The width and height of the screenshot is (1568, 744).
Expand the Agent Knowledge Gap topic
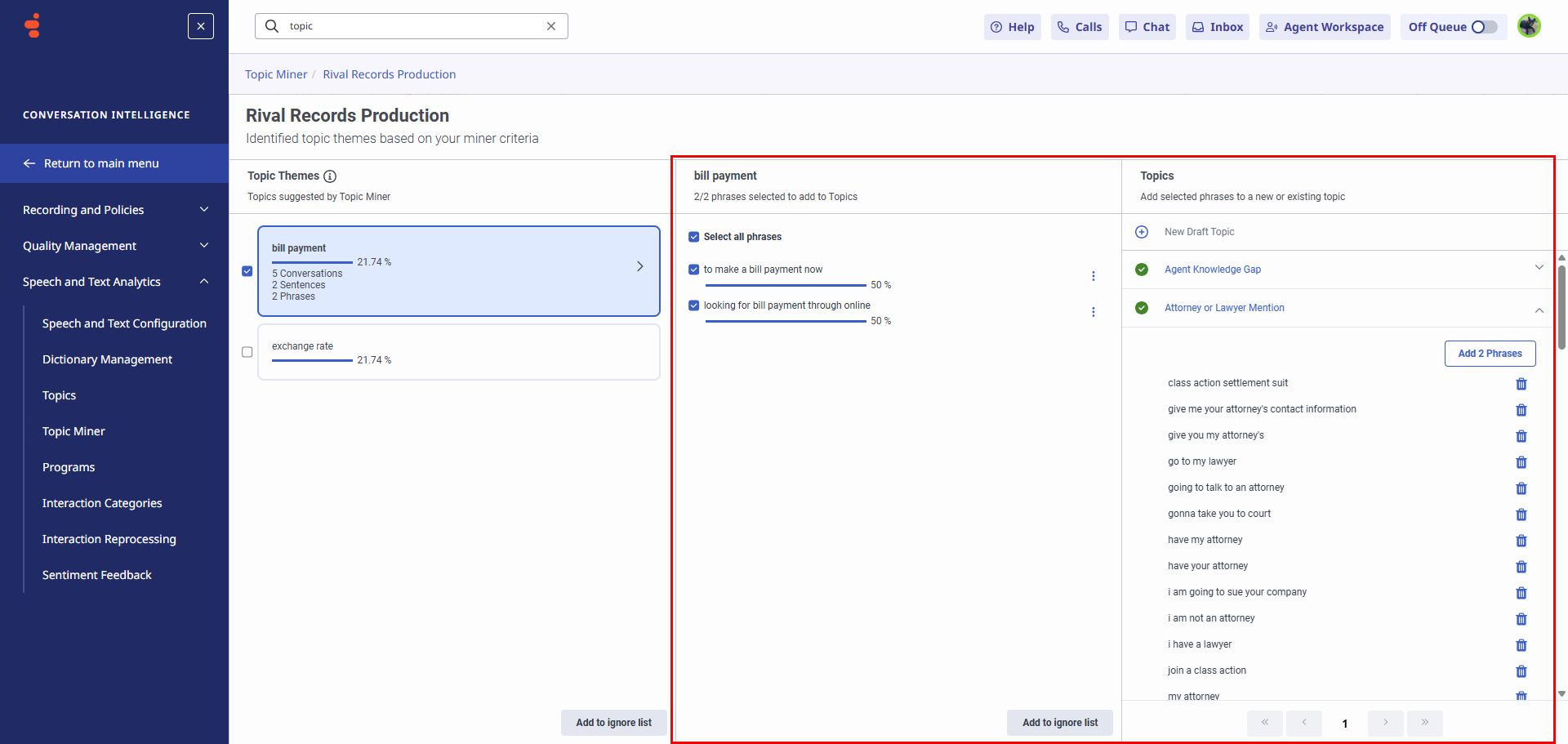(x=1539, y=268)
